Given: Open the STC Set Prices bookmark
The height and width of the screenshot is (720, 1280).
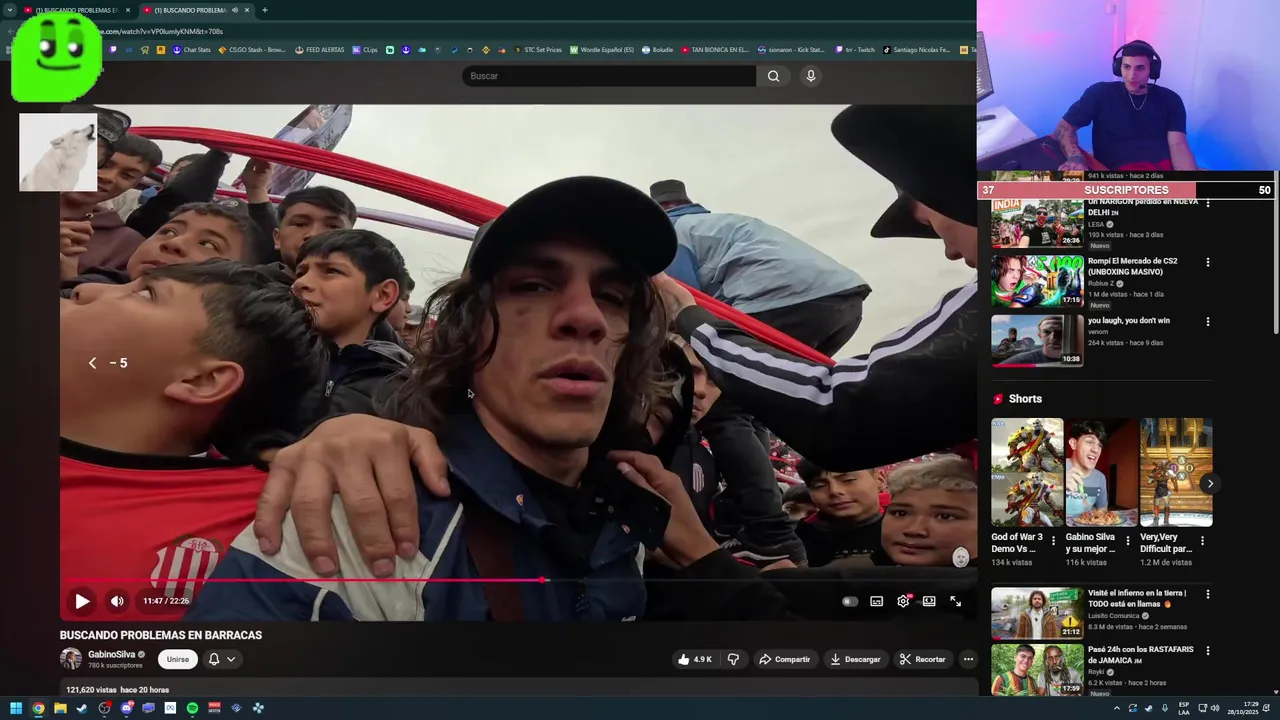Looking at the screenshot, I should 537,49.
